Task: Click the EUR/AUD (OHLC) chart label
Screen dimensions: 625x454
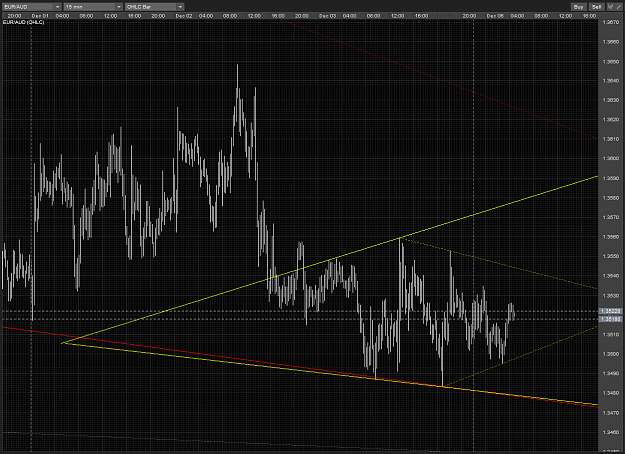Action: (x=23, y=22)
